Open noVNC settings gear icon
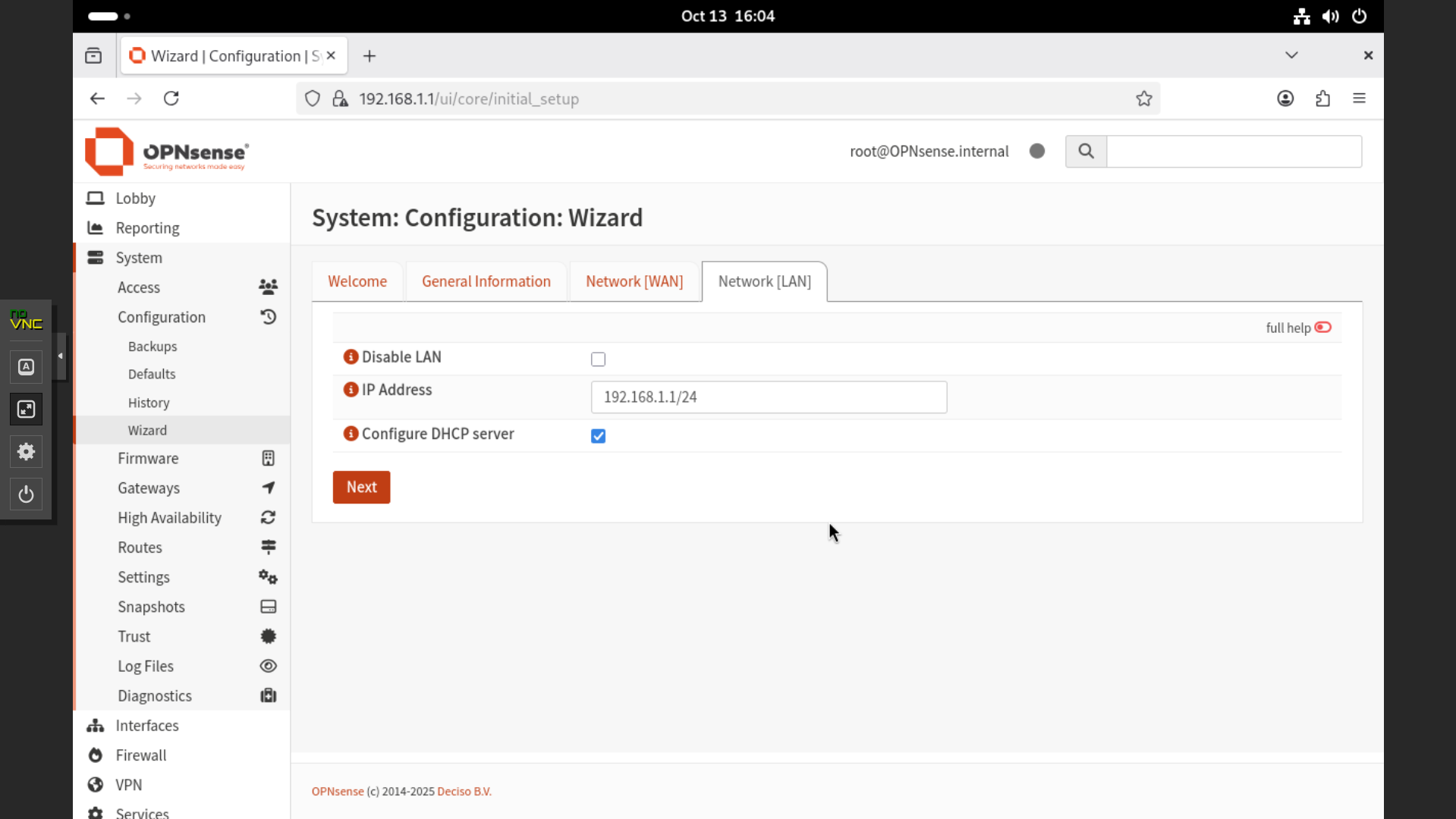Image resolution: width=1456 pixels, height=819 pixels. point(26,452)
